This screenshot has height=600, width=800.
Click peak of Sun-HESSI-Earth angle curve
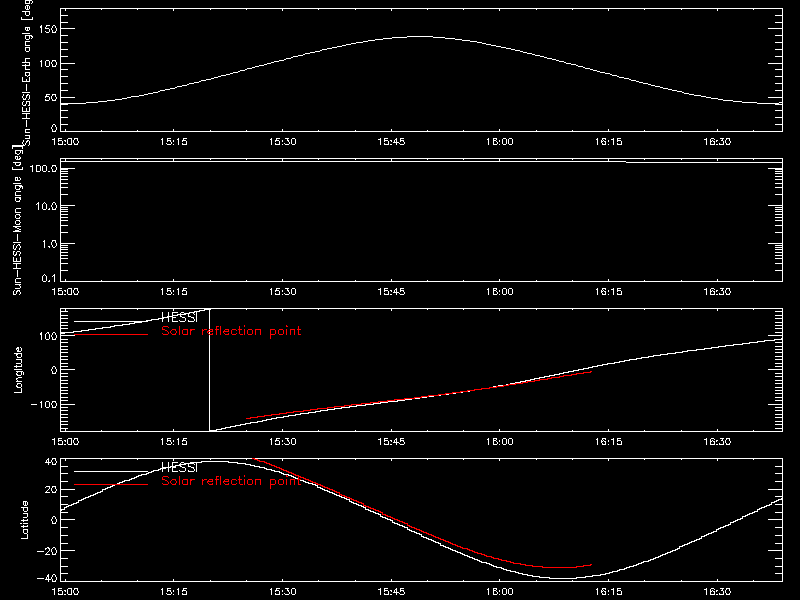pos(421,36)
